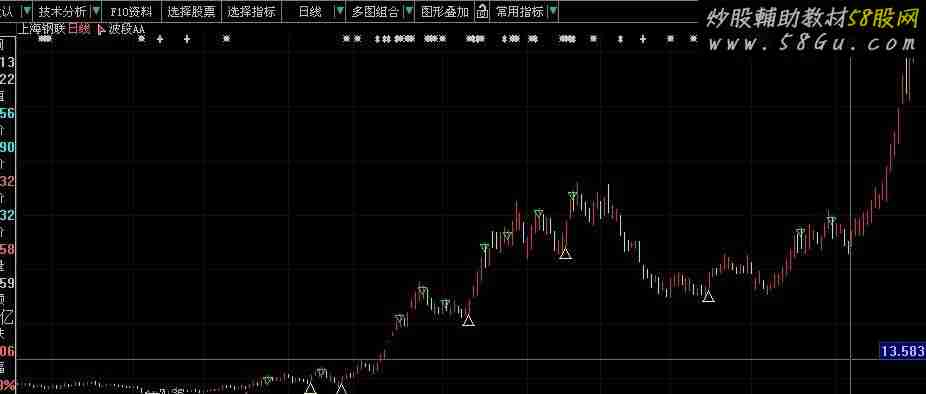Viewport: 926px width, 394px height.
Task: Open dropdown arrow next to 技术分析
Action: 96,11
